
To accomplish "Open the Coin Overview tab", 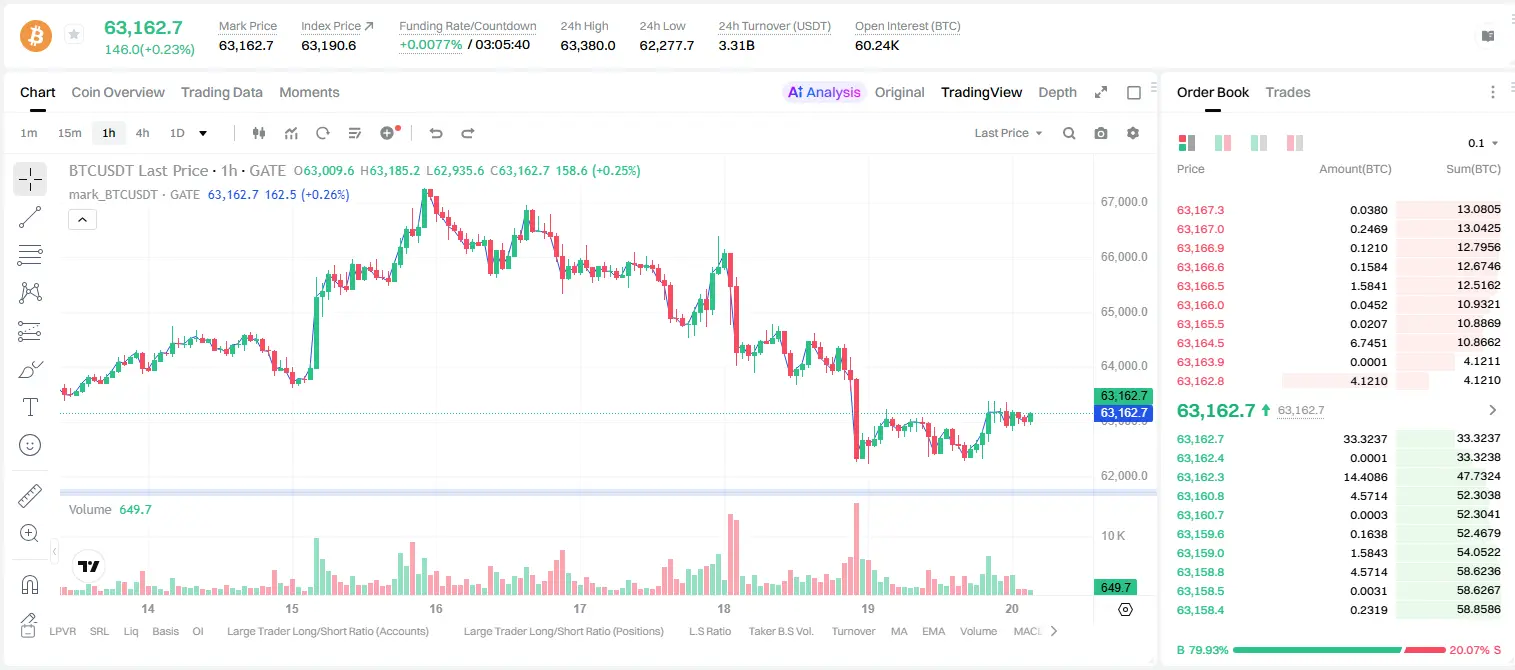I will click(x=118, y=92).
